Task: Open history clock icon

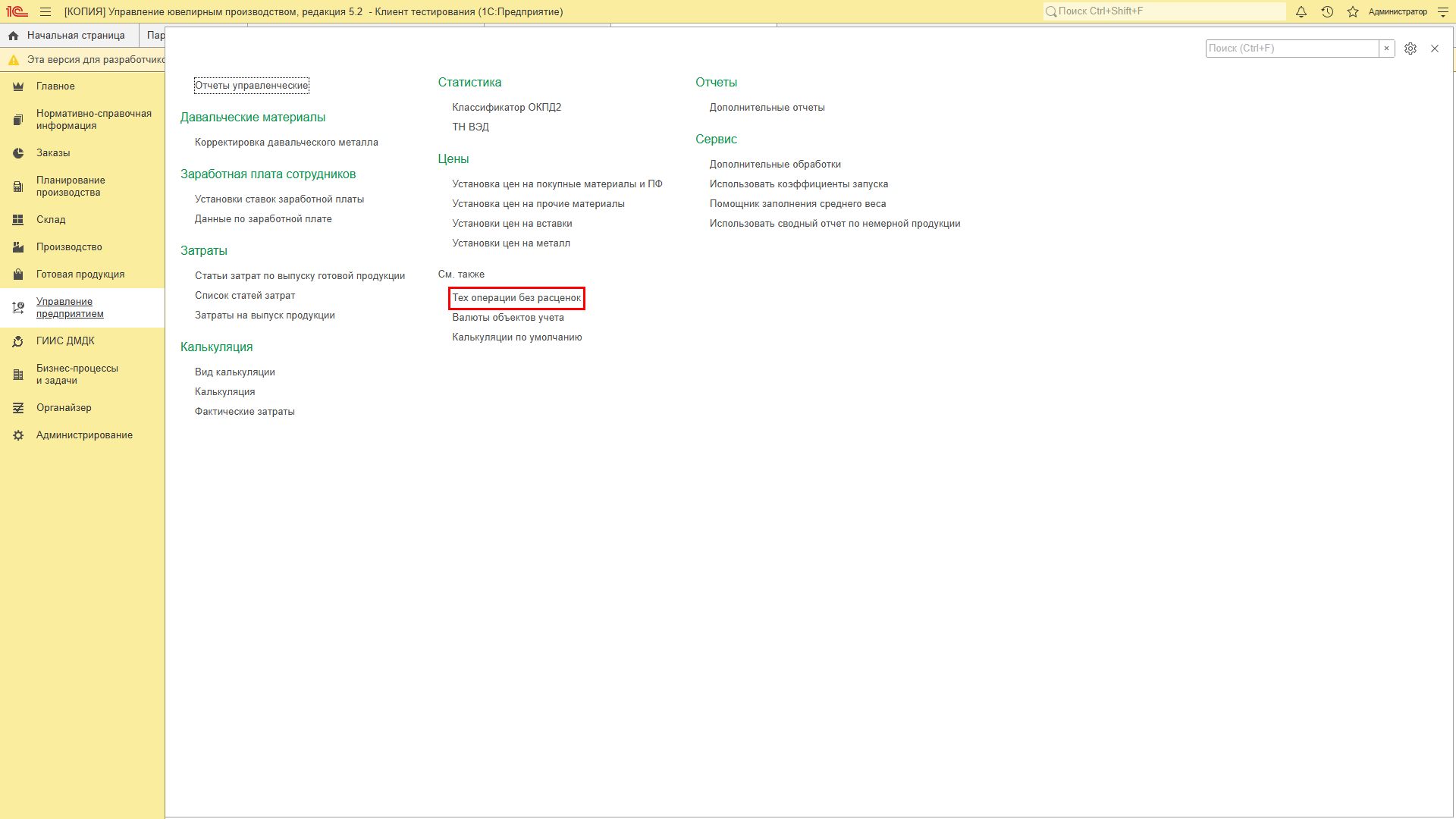Action: [1327, 11]
